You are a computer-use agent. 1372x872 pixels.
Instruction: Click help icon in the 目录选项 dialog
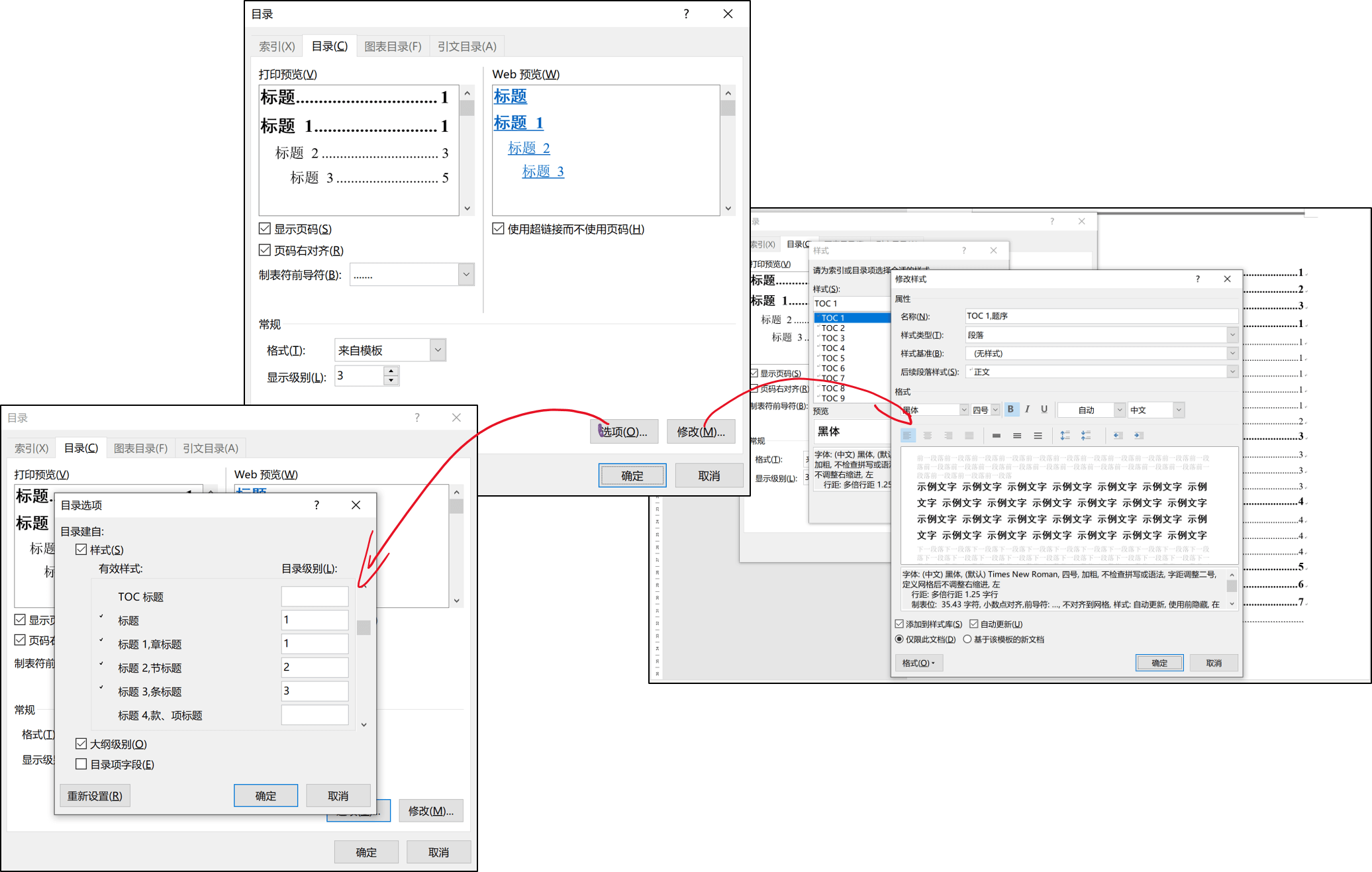[317, 505]
